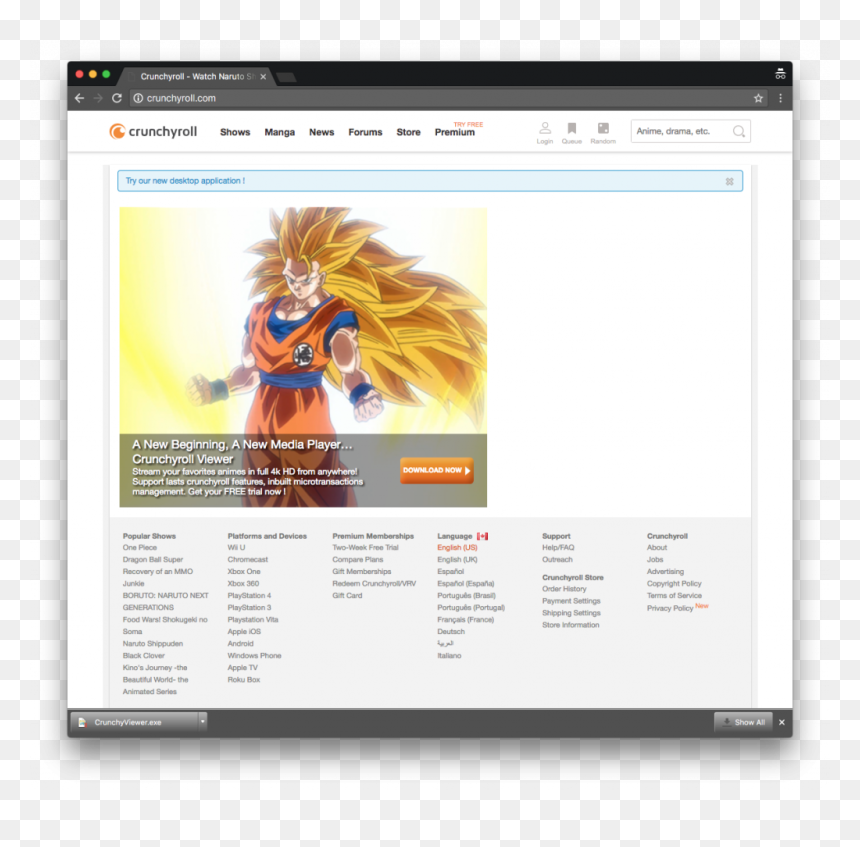Viewport: 860px width, 847px height.
Task: Click the DOWNLOAD NOW button
Action: (437, 471)
